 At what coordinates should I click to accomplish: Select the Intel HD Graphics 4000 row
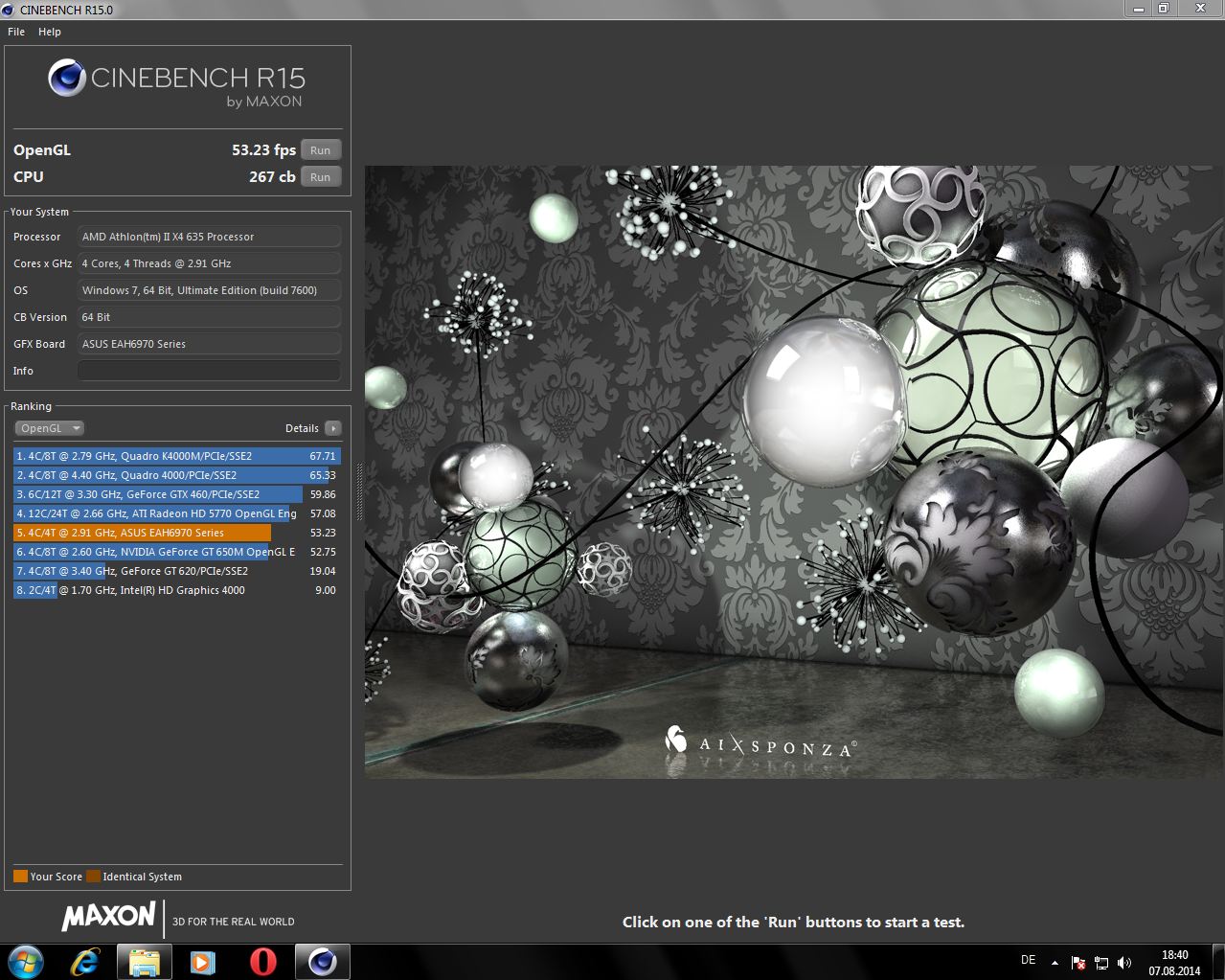point(177,590)
